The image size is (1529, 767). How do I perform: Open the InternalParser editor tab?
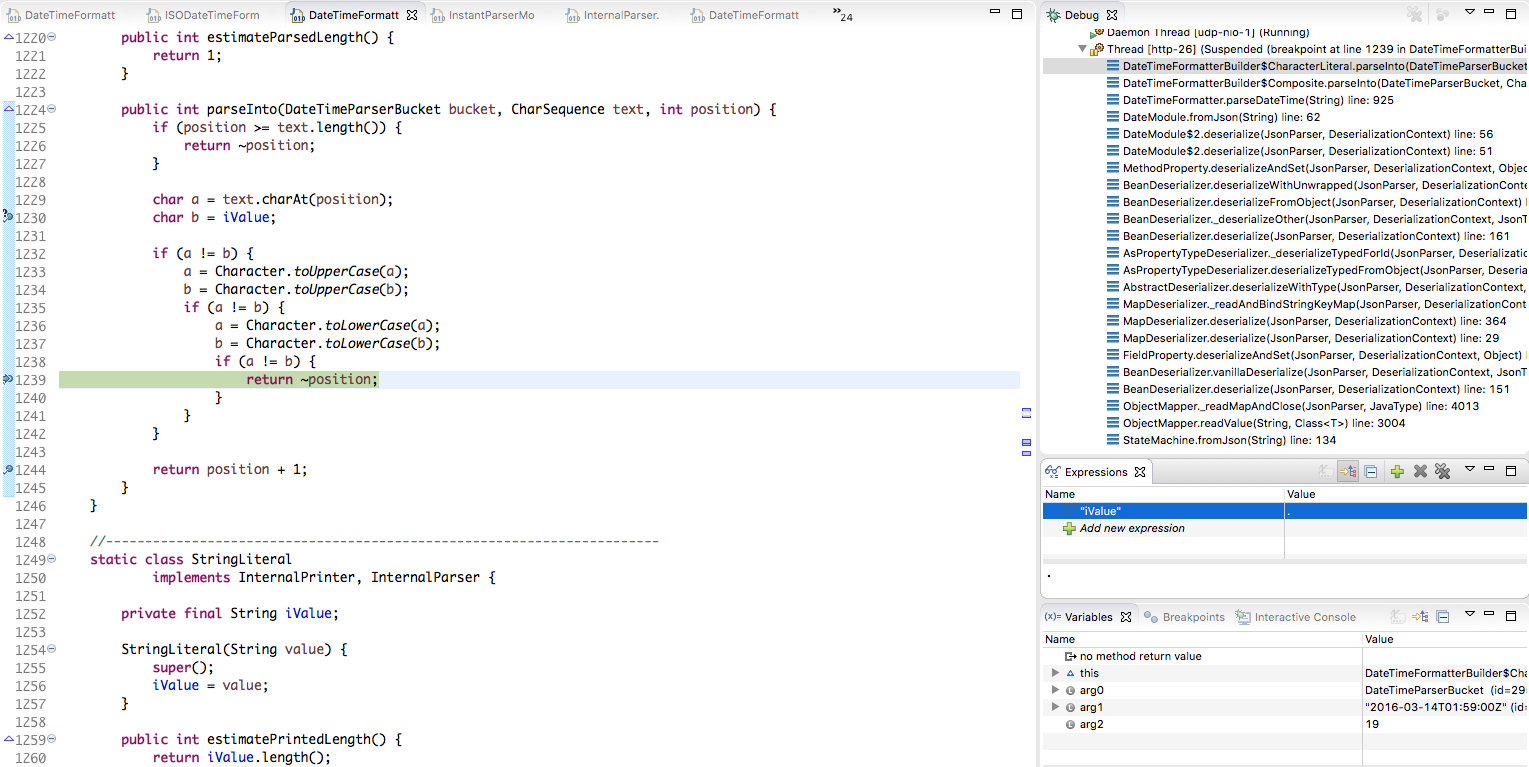[612, 15]
